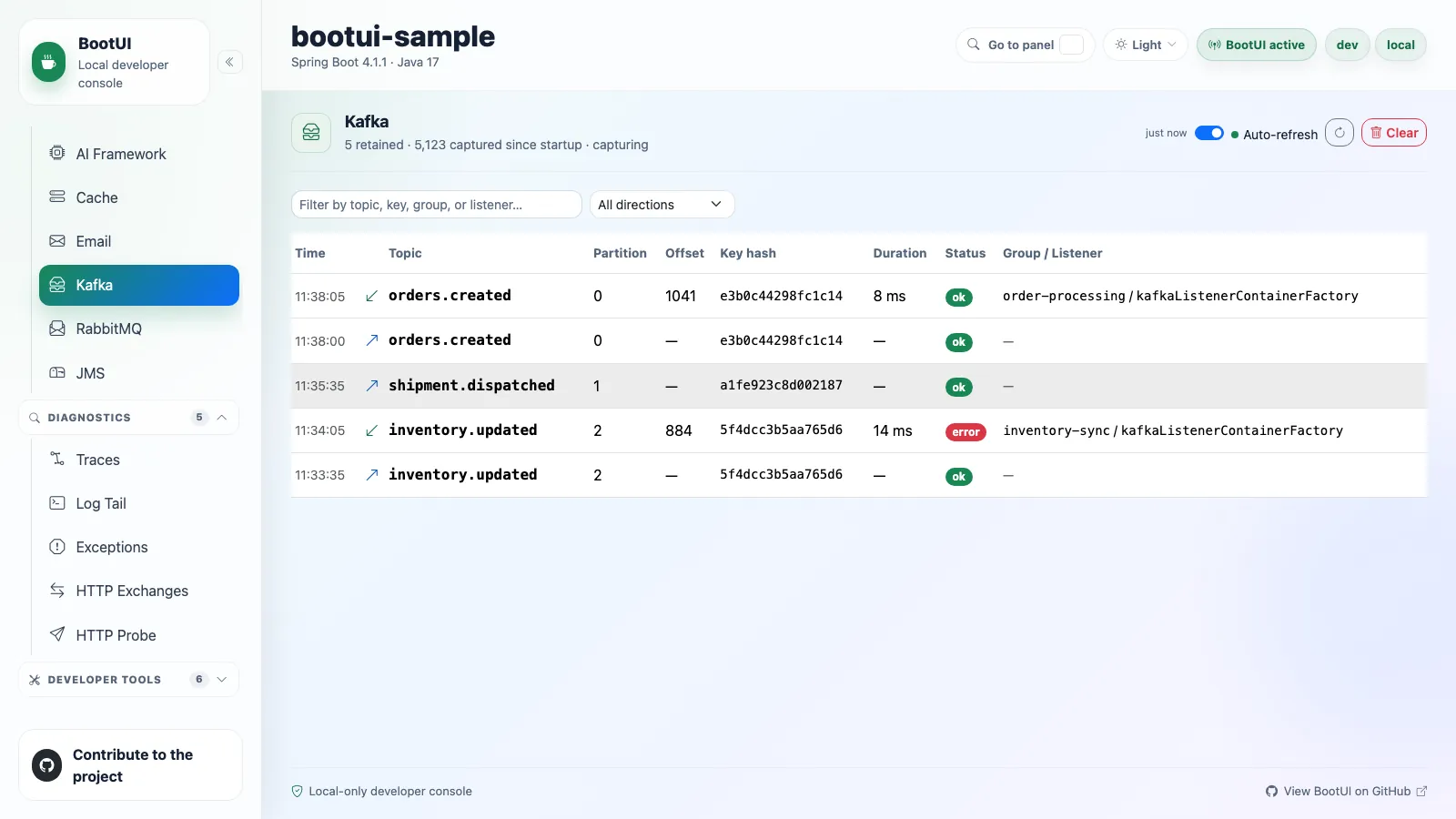Click the local profile badge
Viewport: 1456px width, 819px height.
(1400, 45)
